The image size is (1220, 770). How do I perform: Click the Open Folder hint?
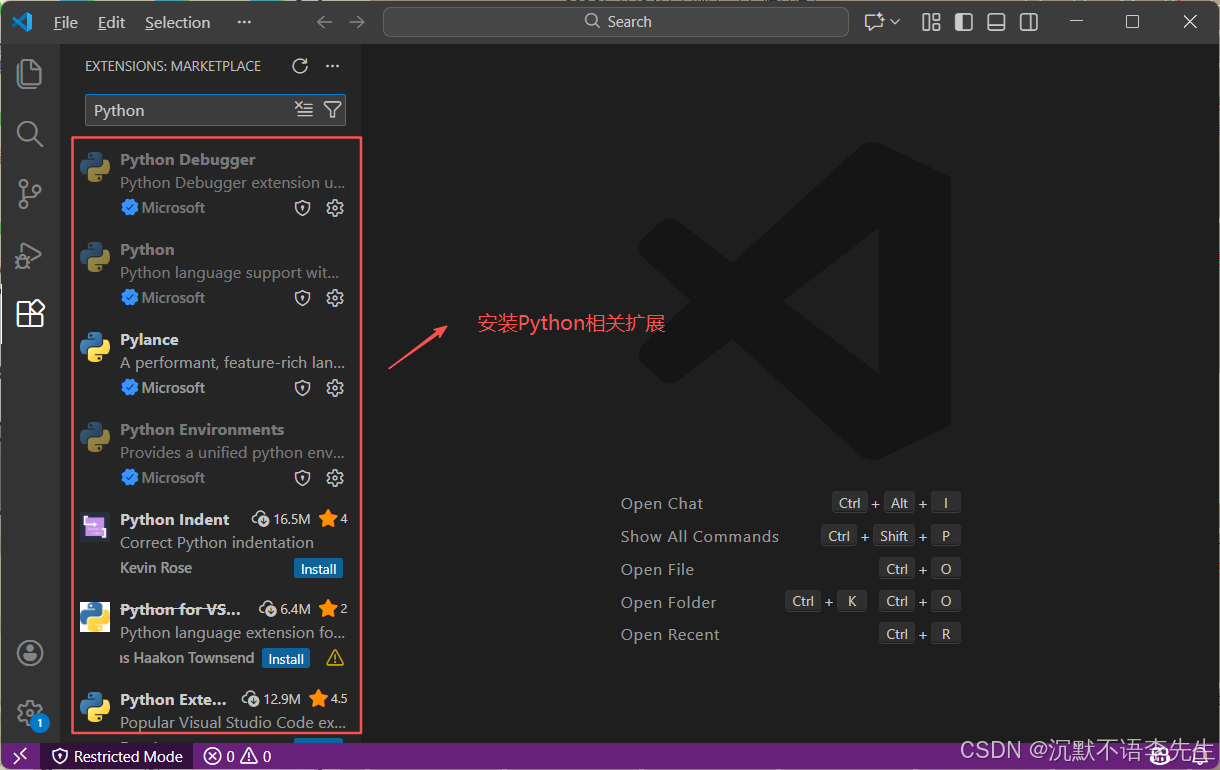pos(668,603)
